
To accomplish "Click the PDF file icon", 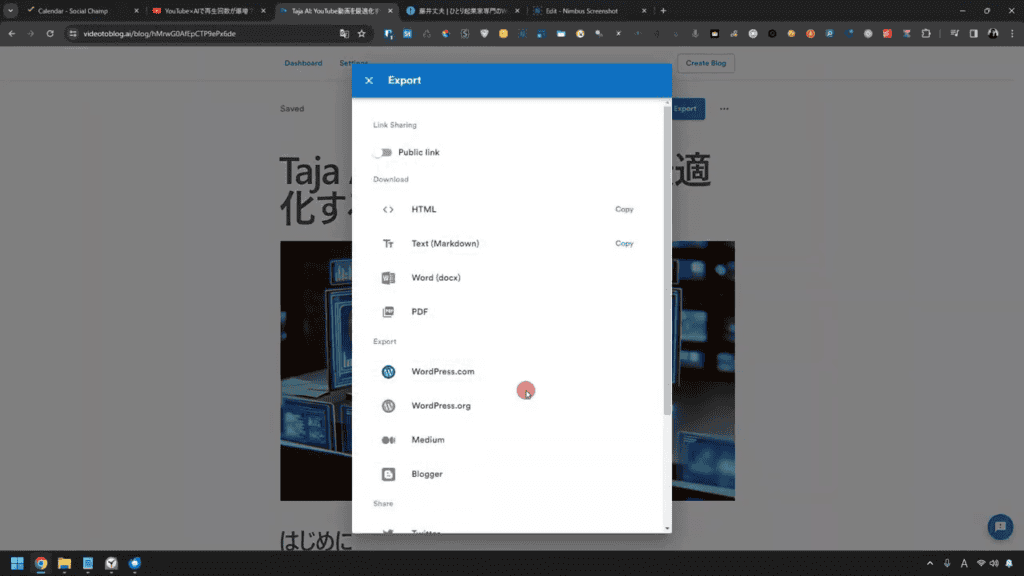I will [388, 312].
